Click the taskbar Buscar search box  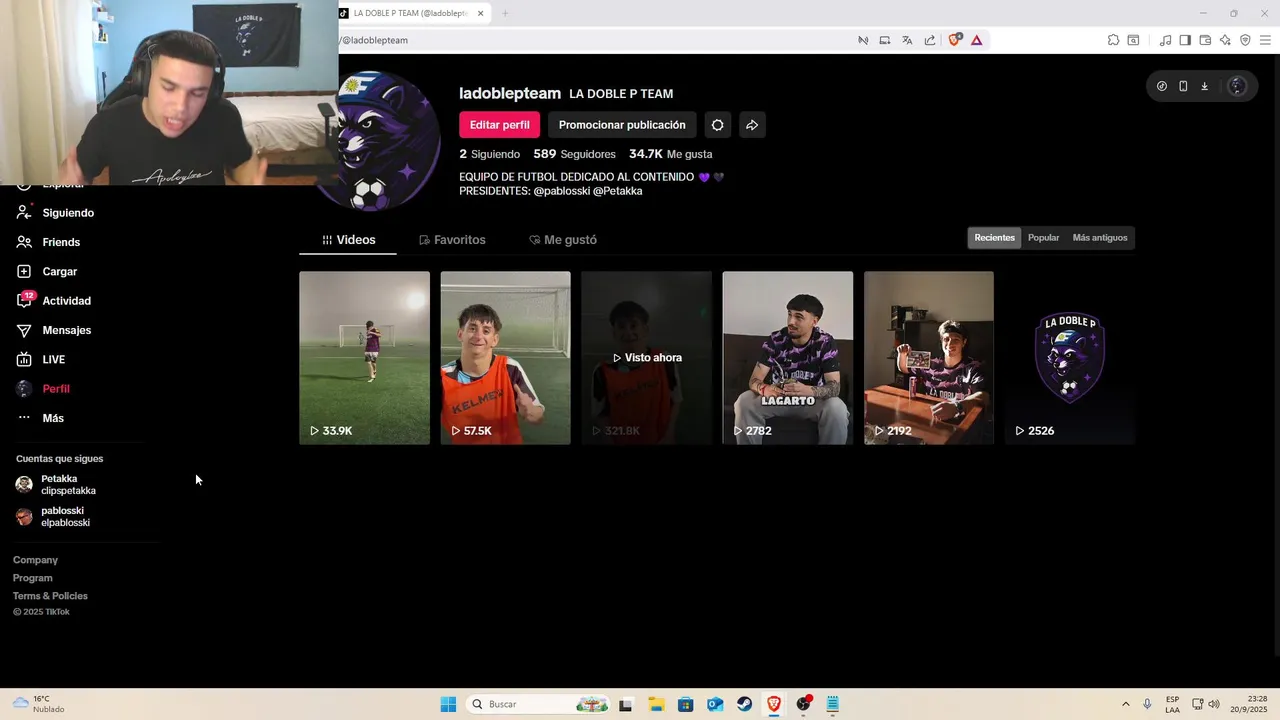pos(536,704)
